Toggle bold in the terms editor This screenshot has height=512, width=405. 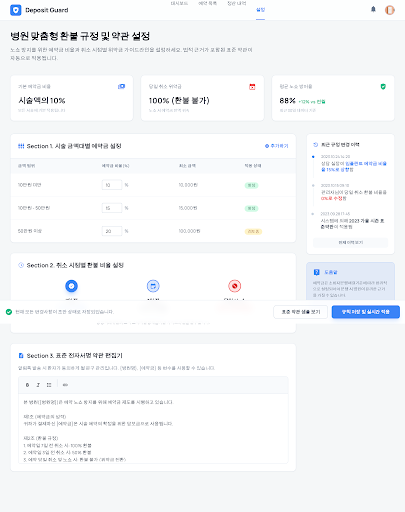[27, 385]
